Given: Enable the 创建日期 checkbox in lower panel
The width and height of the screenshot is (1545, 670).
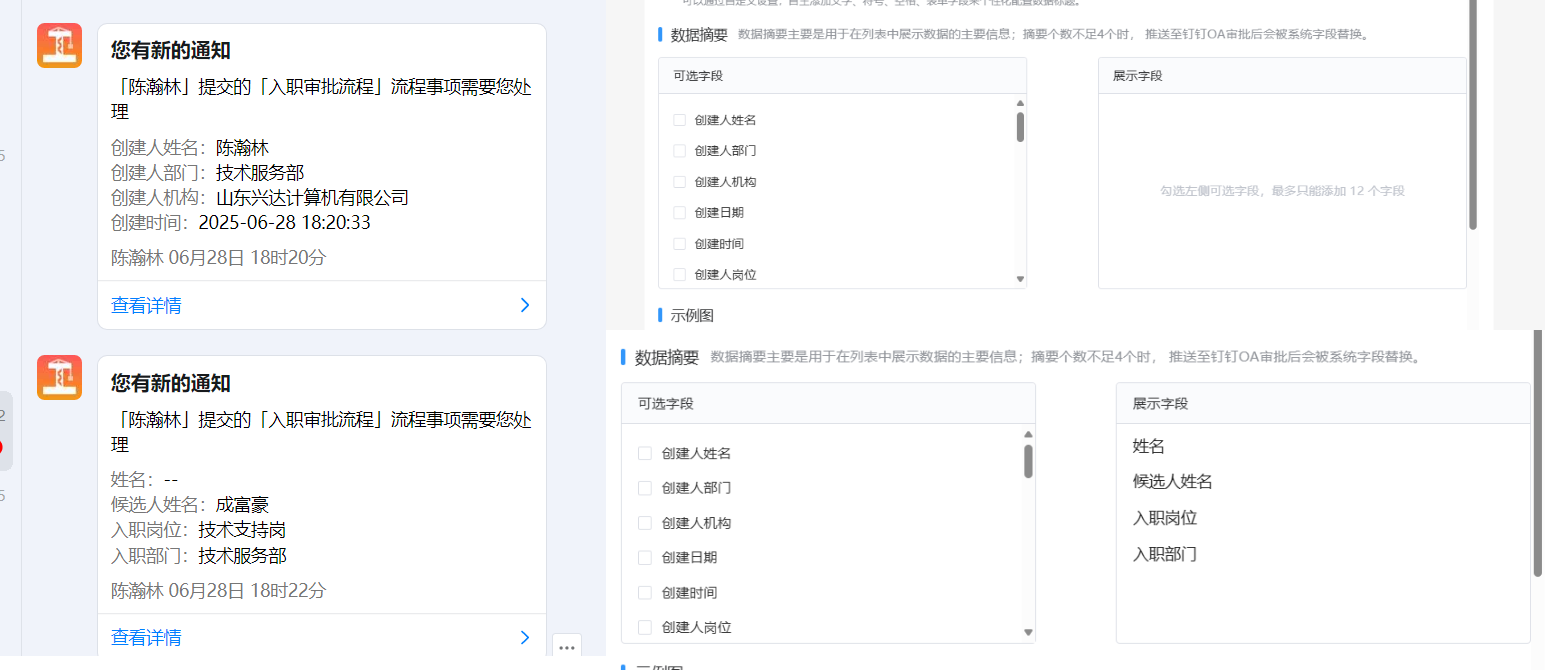Looking at the screenshot, I should click(645, 557).
